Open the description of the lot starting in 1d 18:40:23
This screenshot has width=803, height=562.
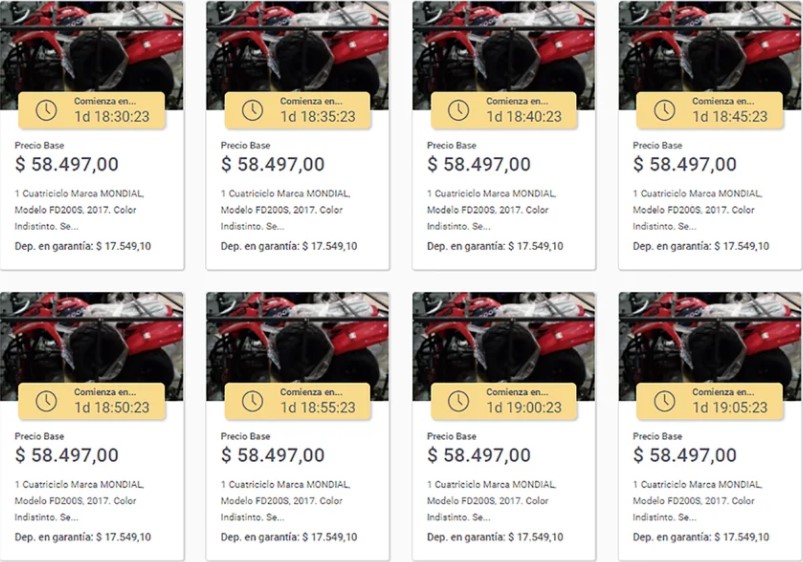[x=492, y=210]
